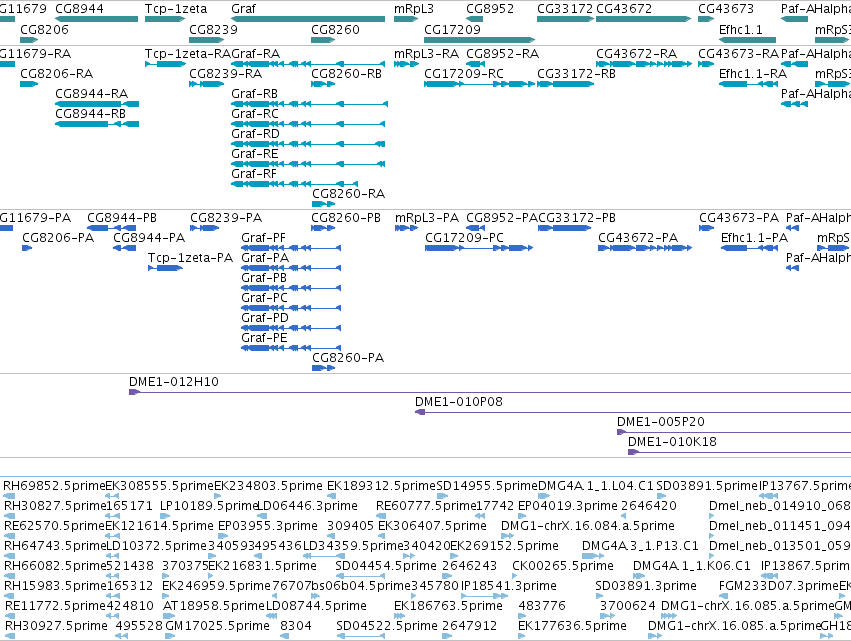
Task: Click the CG17209-PC protein label
Action: tap(465, 238)
